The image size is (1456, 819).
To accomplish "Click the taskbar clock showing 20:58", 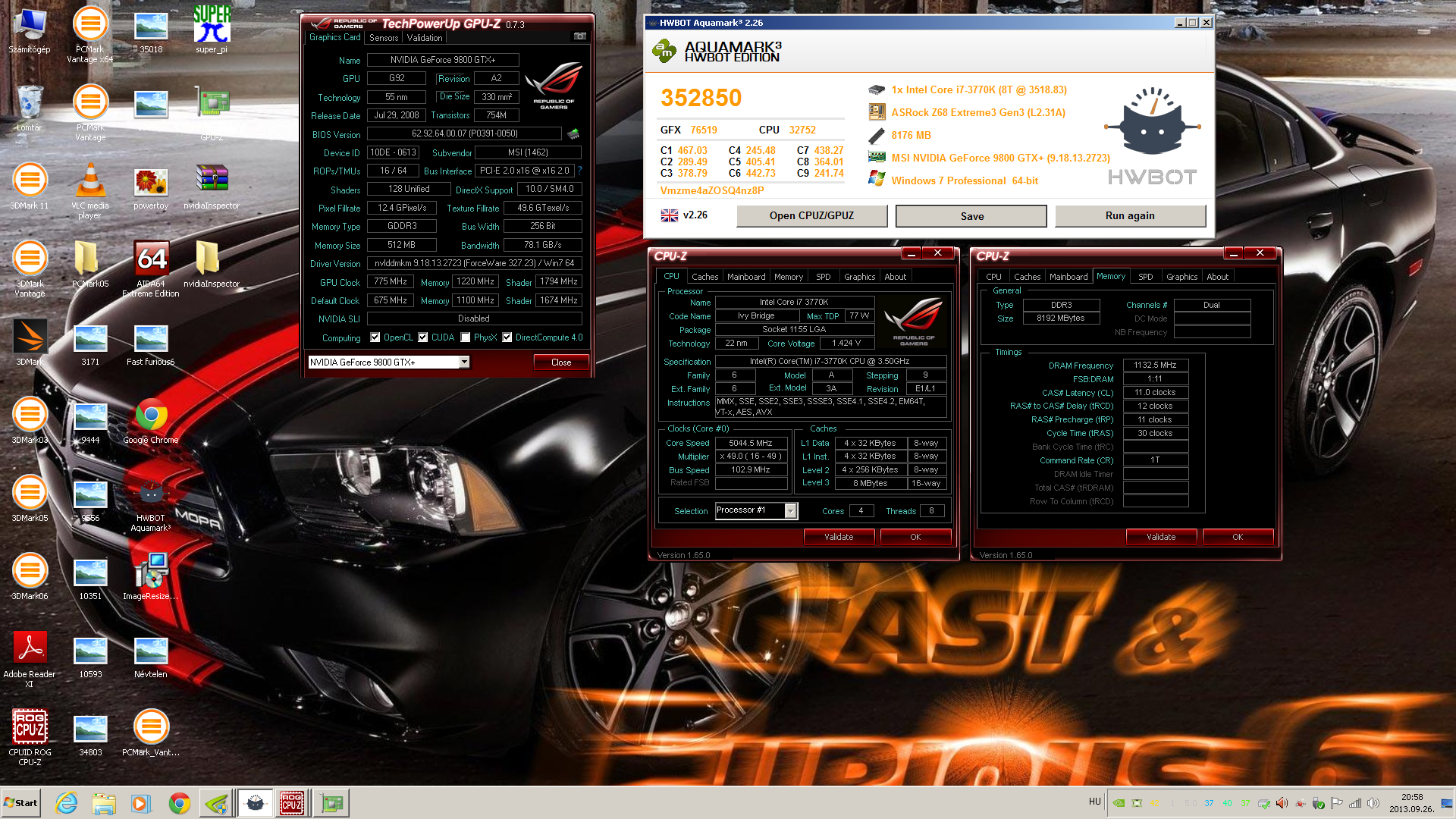I will coord(1412,803).
